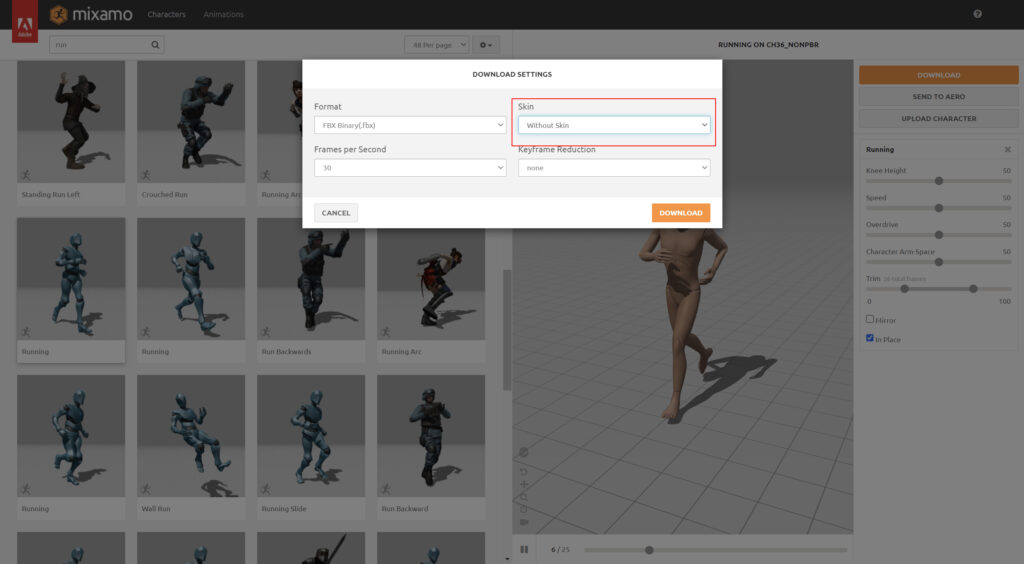Click the mixamo logo icon
Image resolution: width=1024 pixels, height=564 pixels.
60,14
